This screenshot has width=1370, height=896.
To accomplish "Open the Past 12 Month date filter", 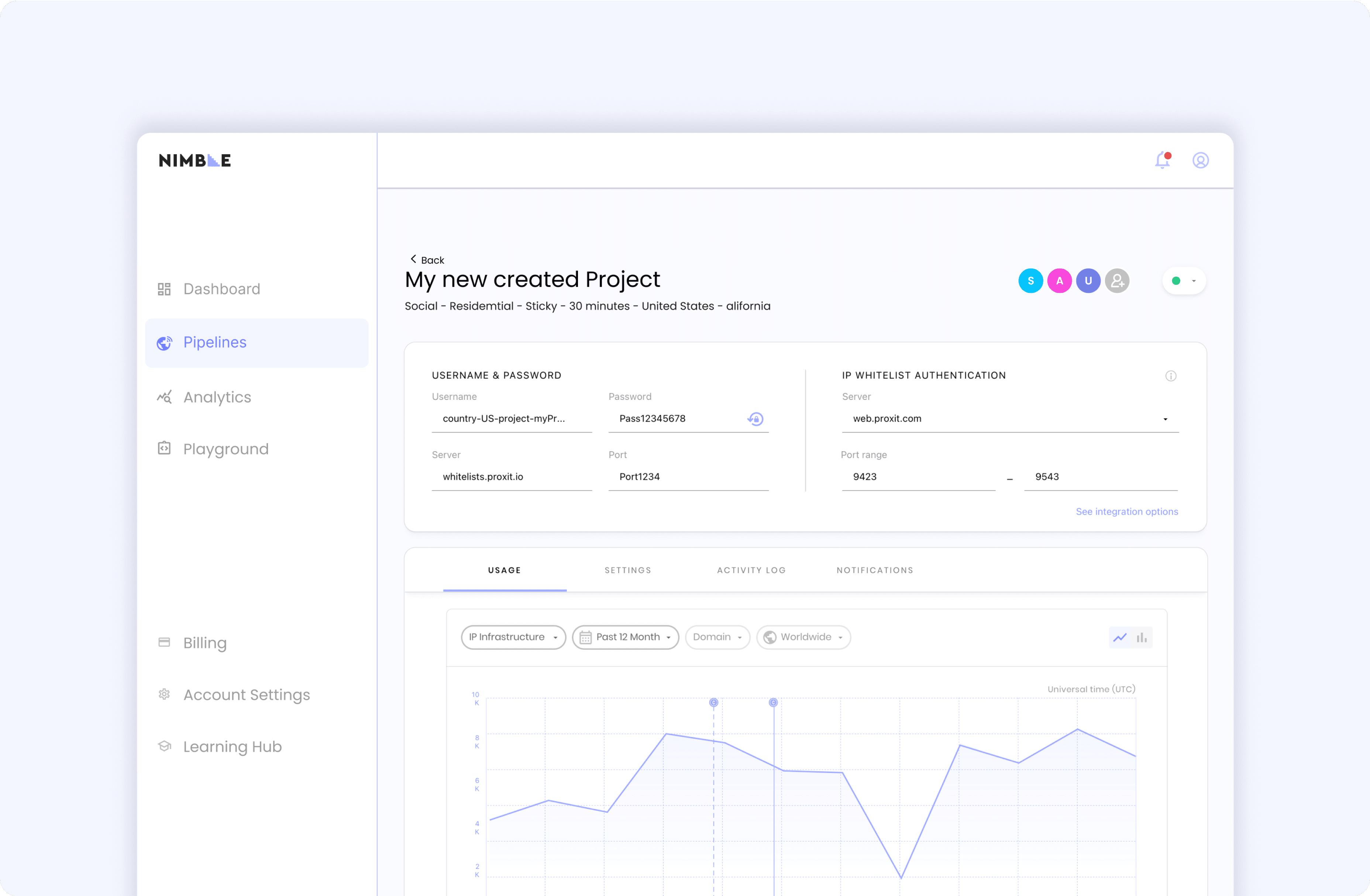I will [626, 637].
